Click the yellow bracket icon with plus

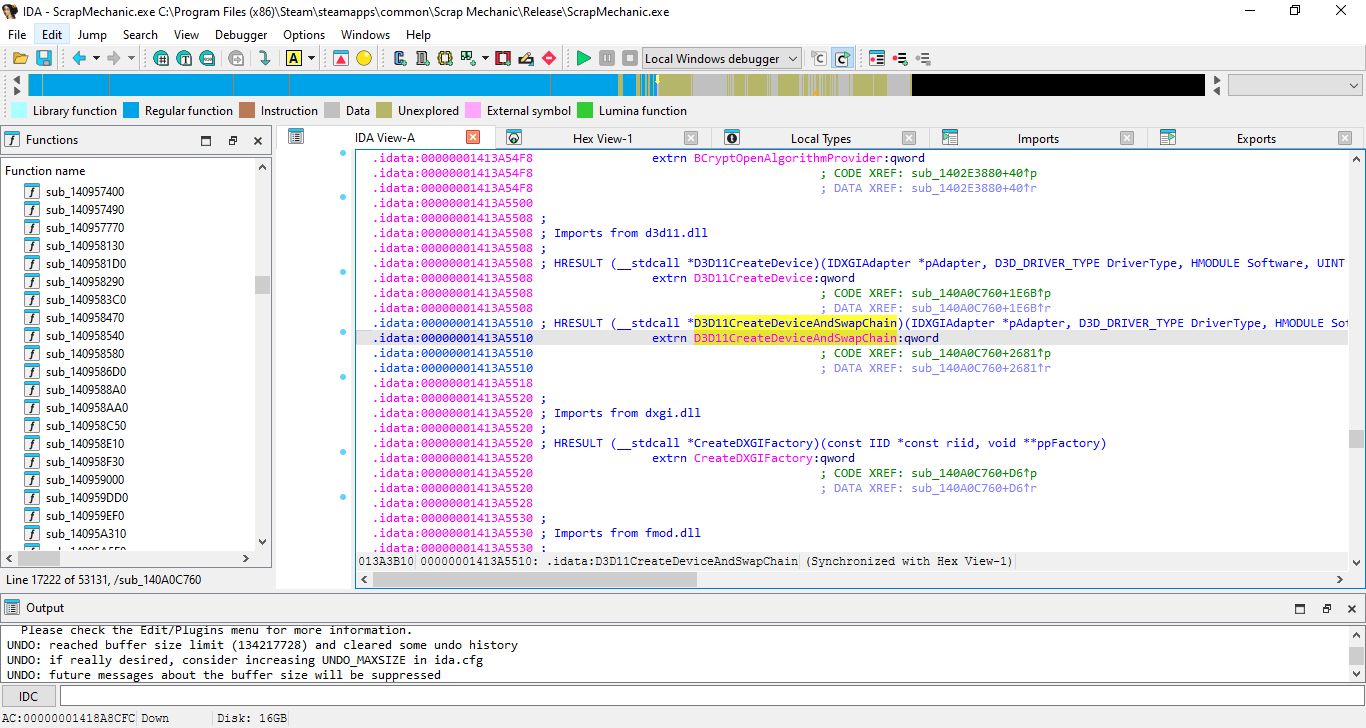pyautogui.click(x=445, y=59)
